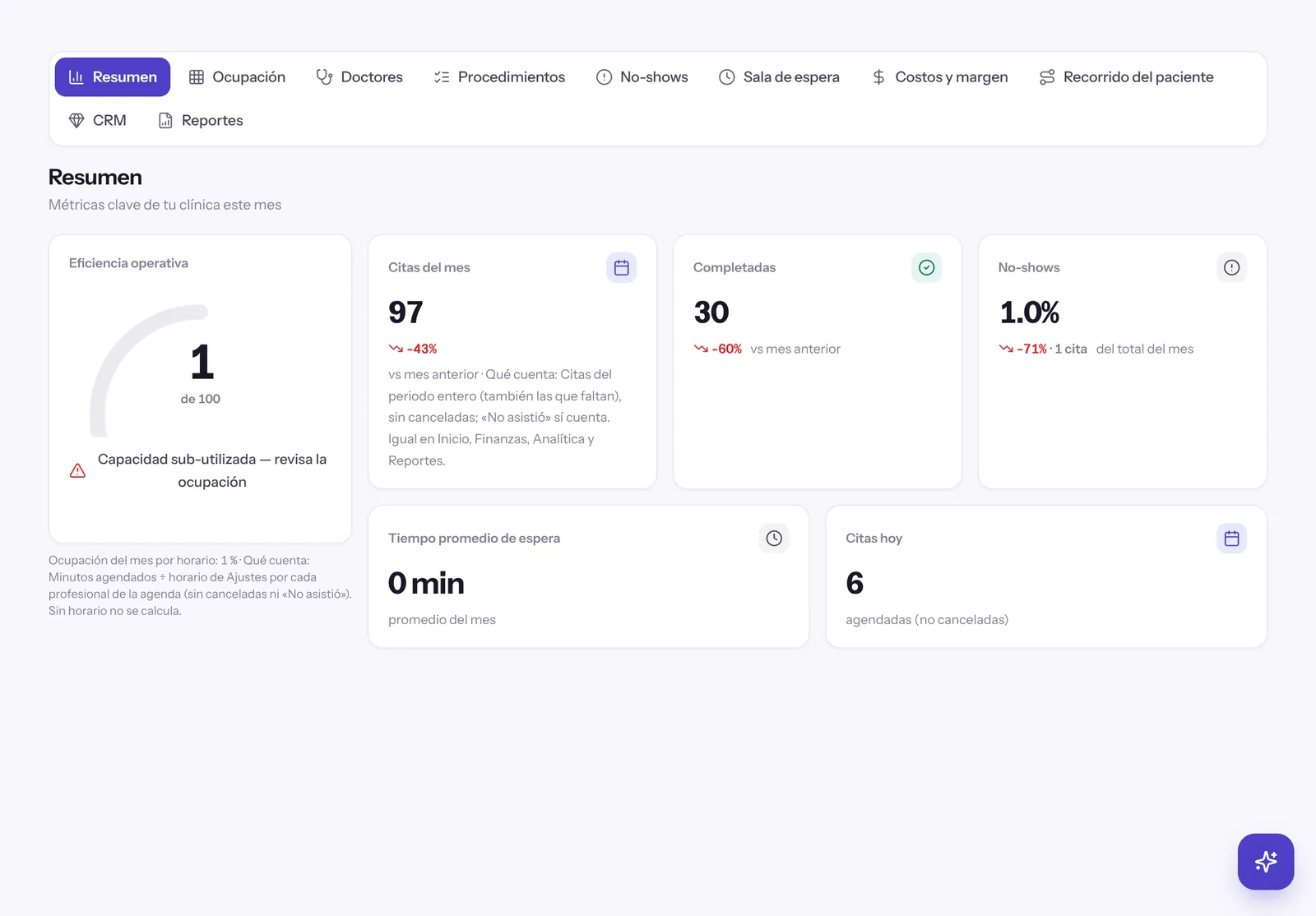Click 'Métricas clave de tu clínica este mes' subtitle

click(x=164, y=205)
